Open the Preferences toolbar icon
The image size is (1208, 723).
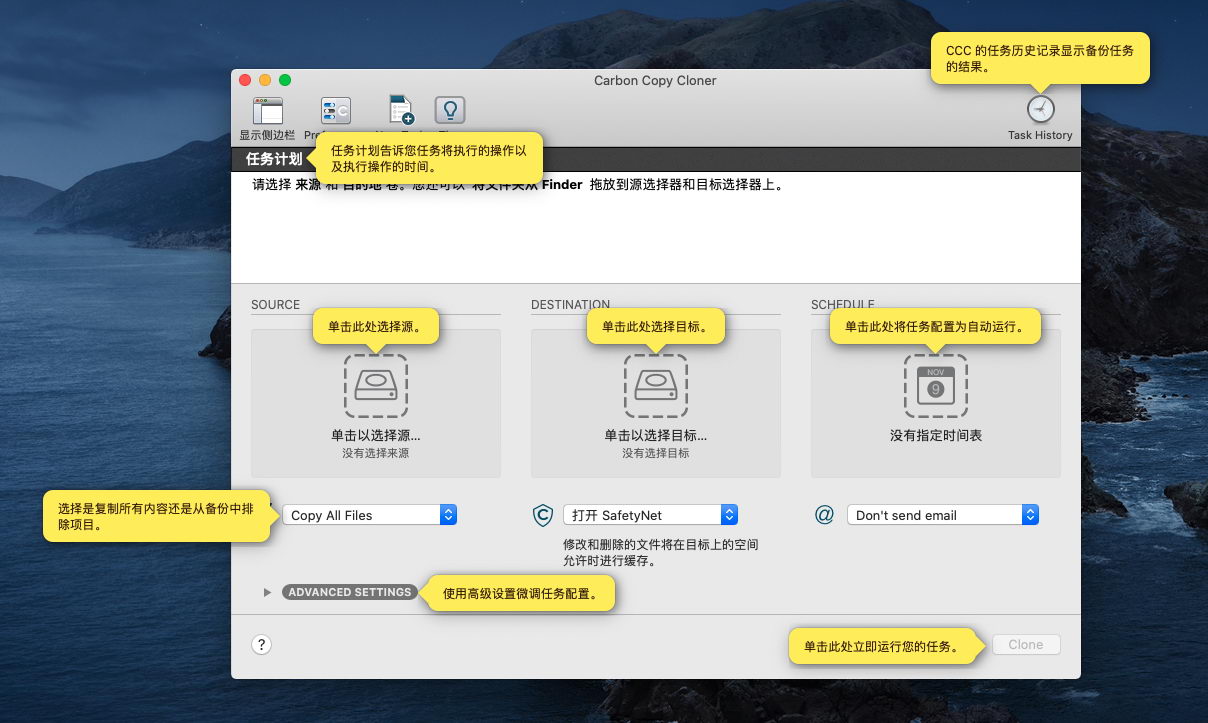pyautogui.click(x=335, y=110)
